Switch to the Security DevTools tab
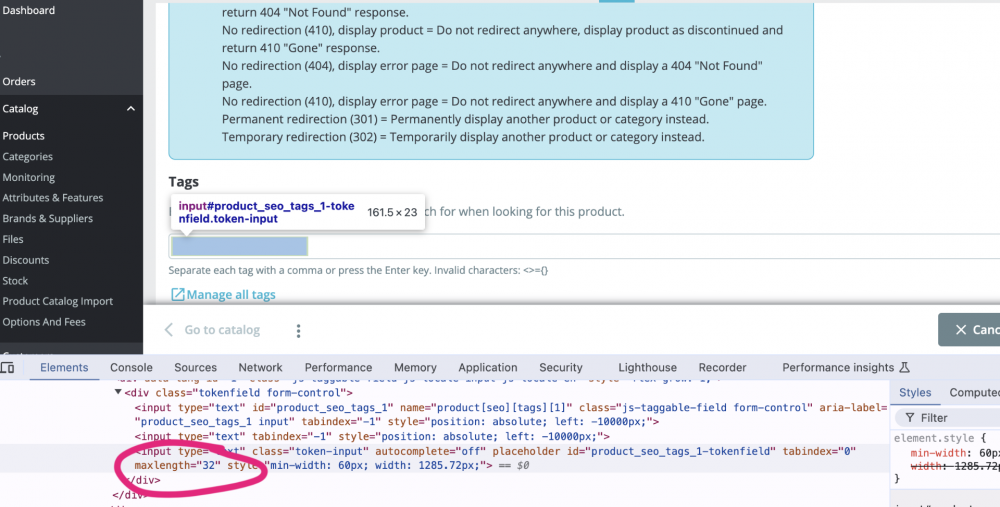 (x=561, y=367)
